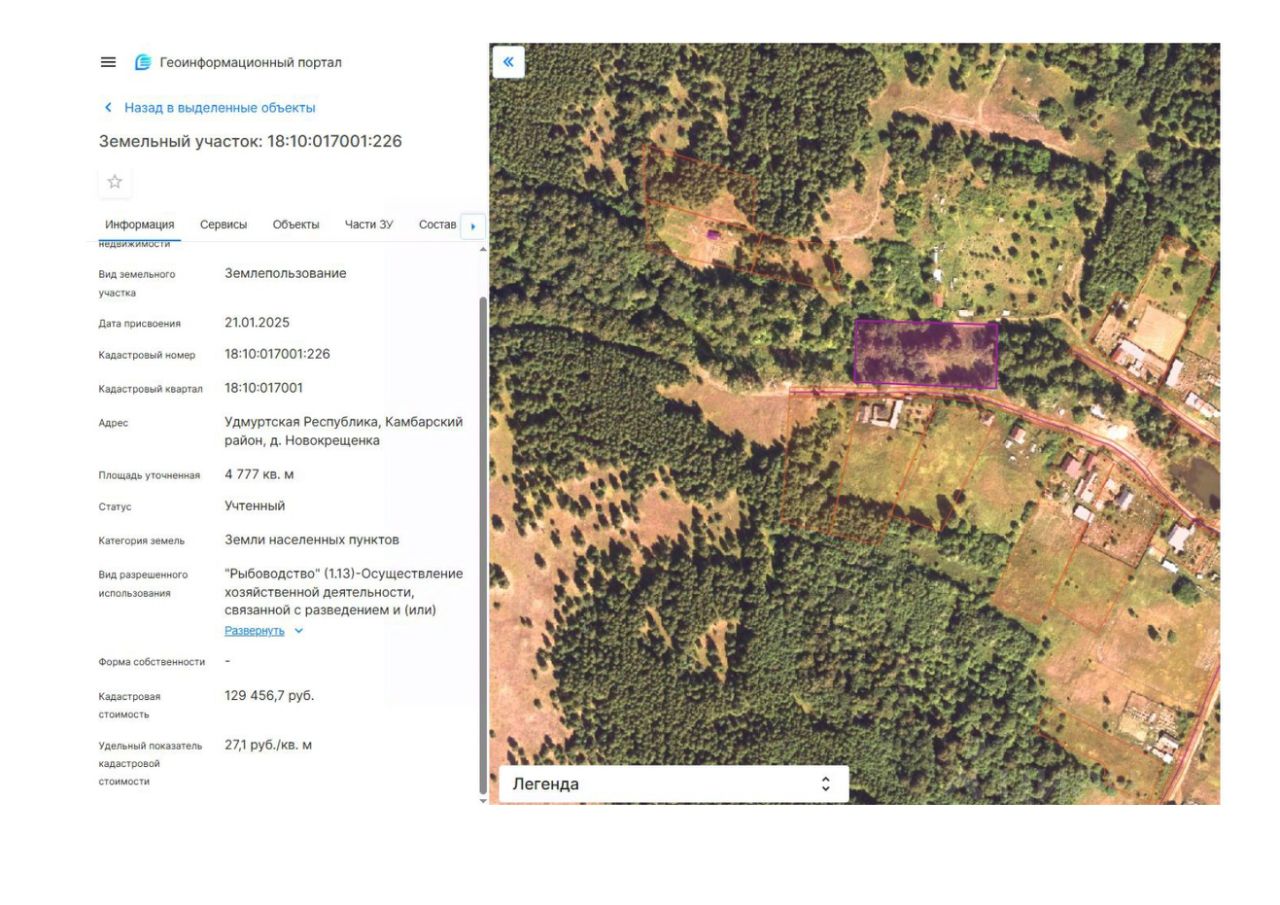Click the scrollbar up arrow

click(484, 248)
